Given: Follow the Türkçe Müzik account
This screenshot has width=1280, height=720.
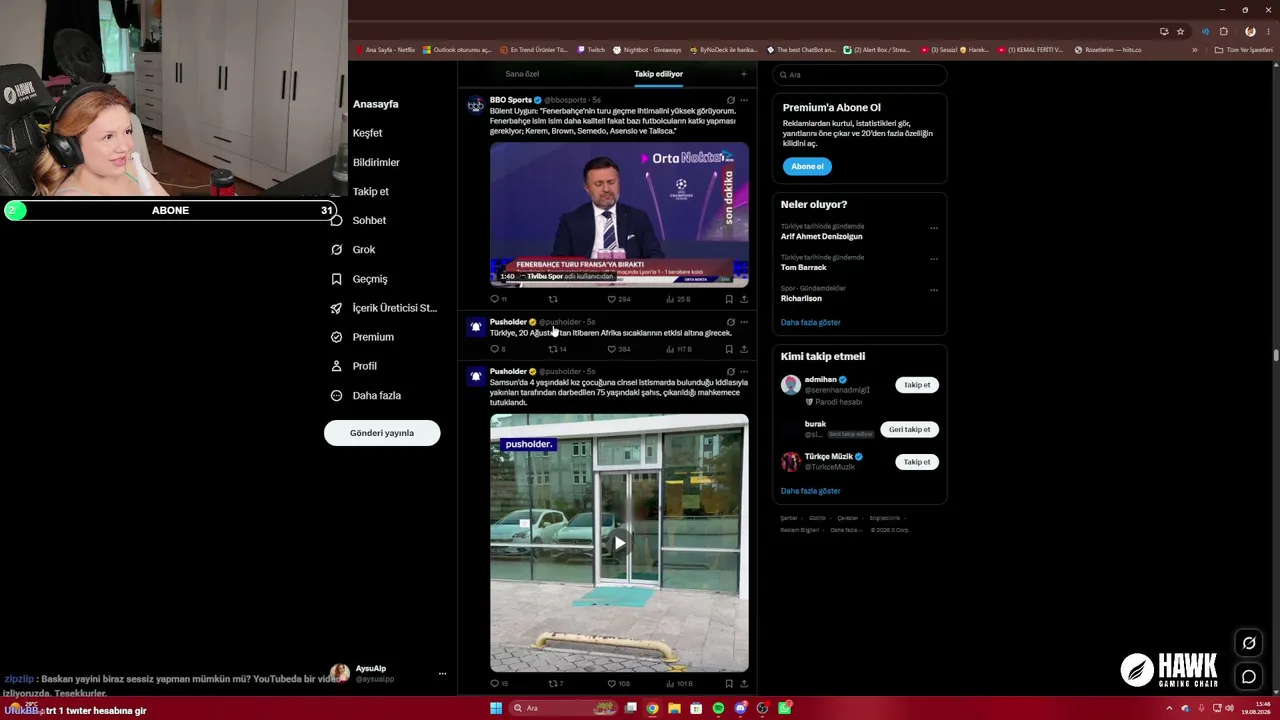Looking at the screenshot, I should coord(917,462).
